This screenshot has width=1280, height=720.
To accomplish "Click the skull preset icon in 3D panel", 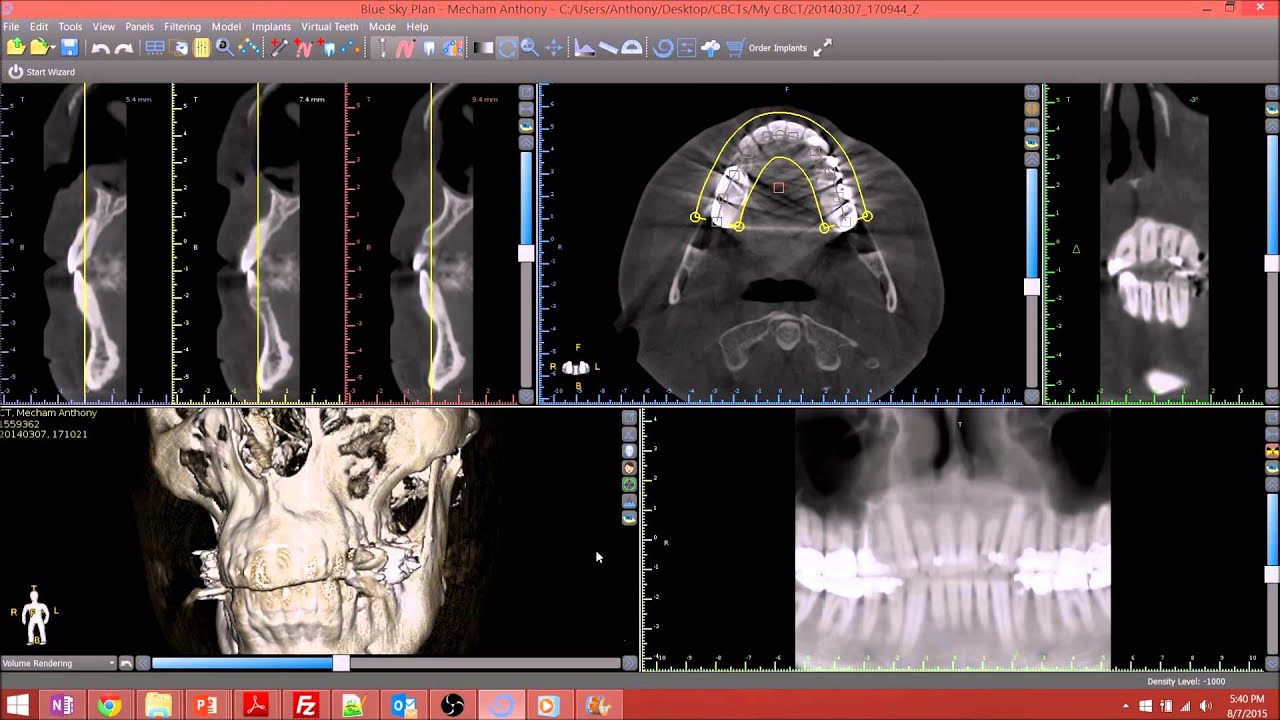I will pyautogui.click(x=629, y=452).
